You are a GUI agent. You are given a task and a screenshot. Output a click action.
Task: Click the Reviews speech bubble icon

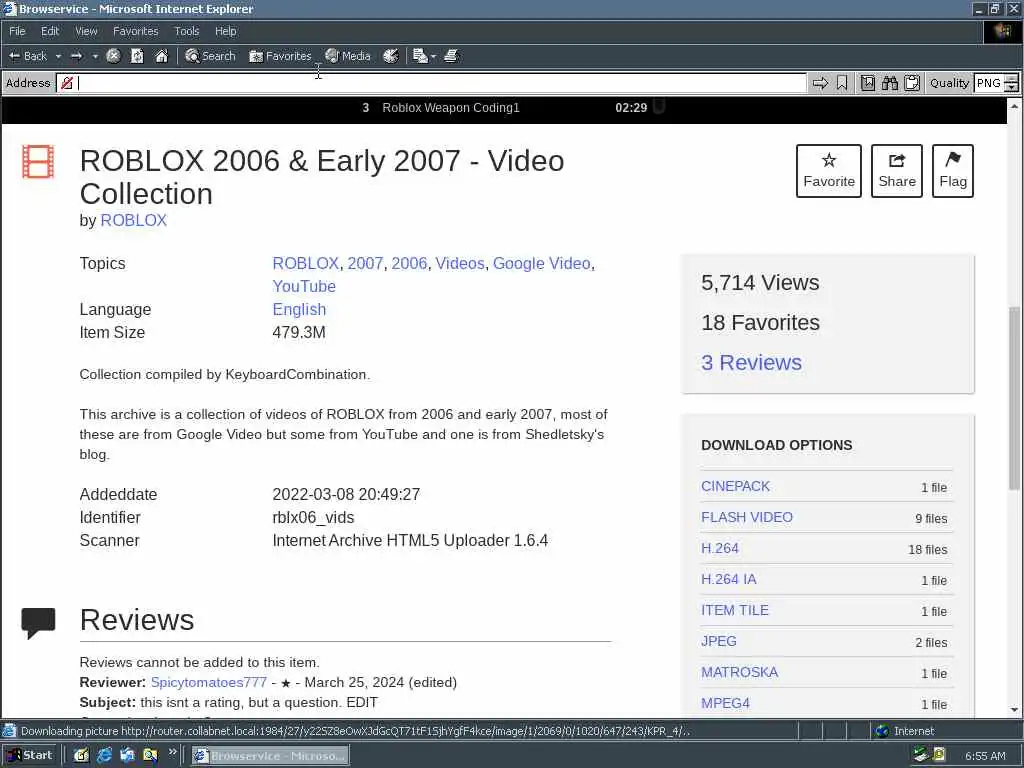pyautogui.click(x=38, y=622)
